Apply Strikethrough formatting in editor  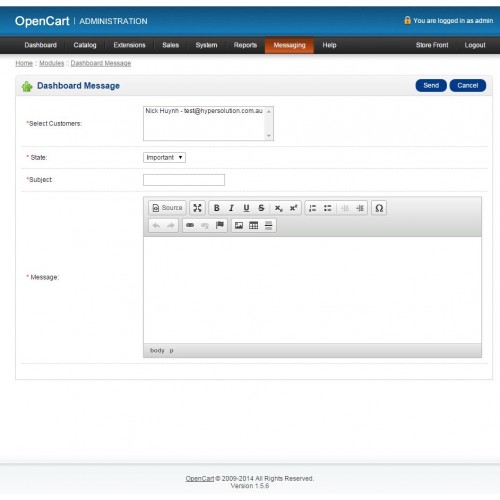261,208
